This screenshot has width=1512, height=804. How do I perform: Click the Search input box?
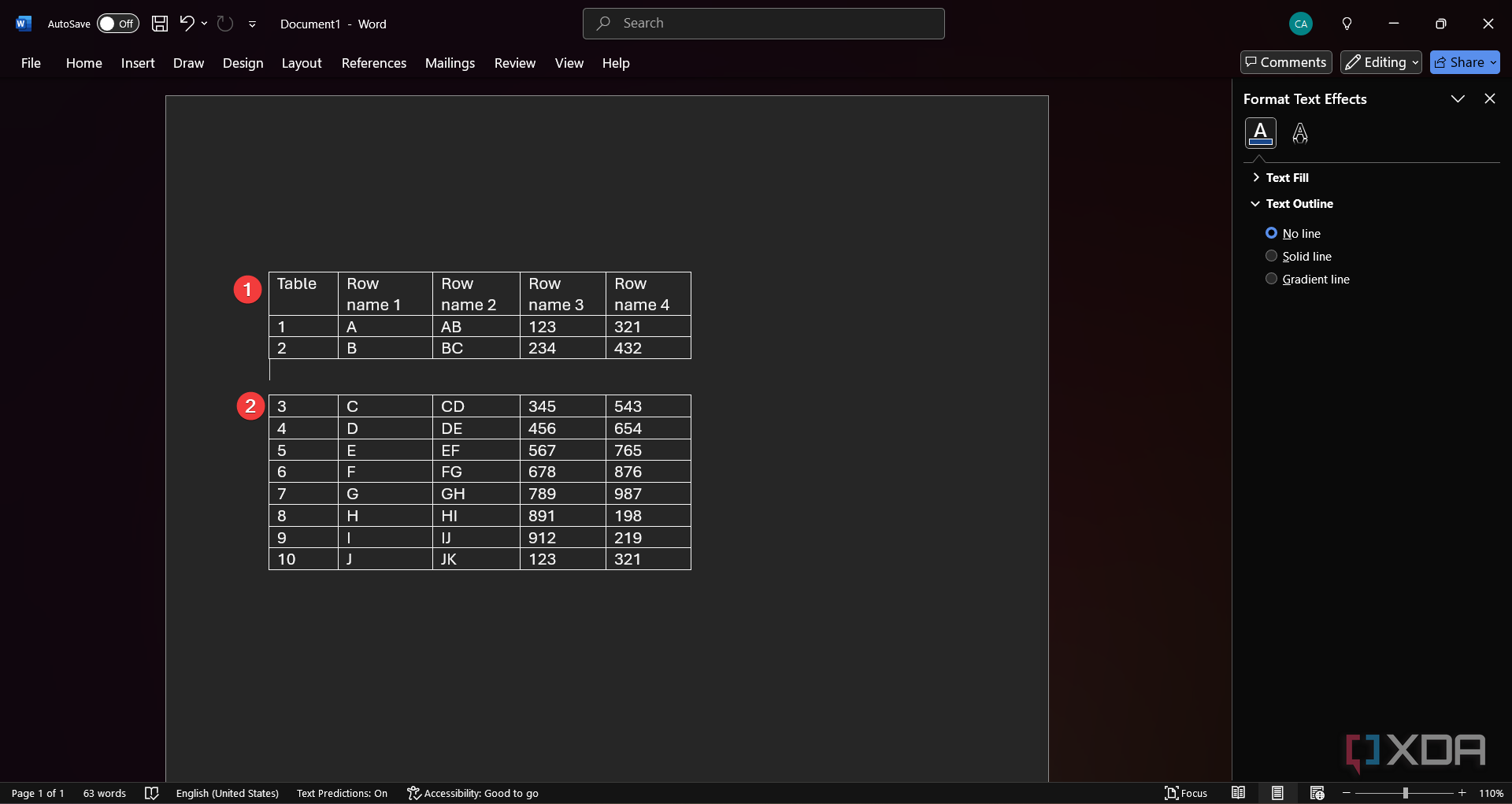pos(764,24)
